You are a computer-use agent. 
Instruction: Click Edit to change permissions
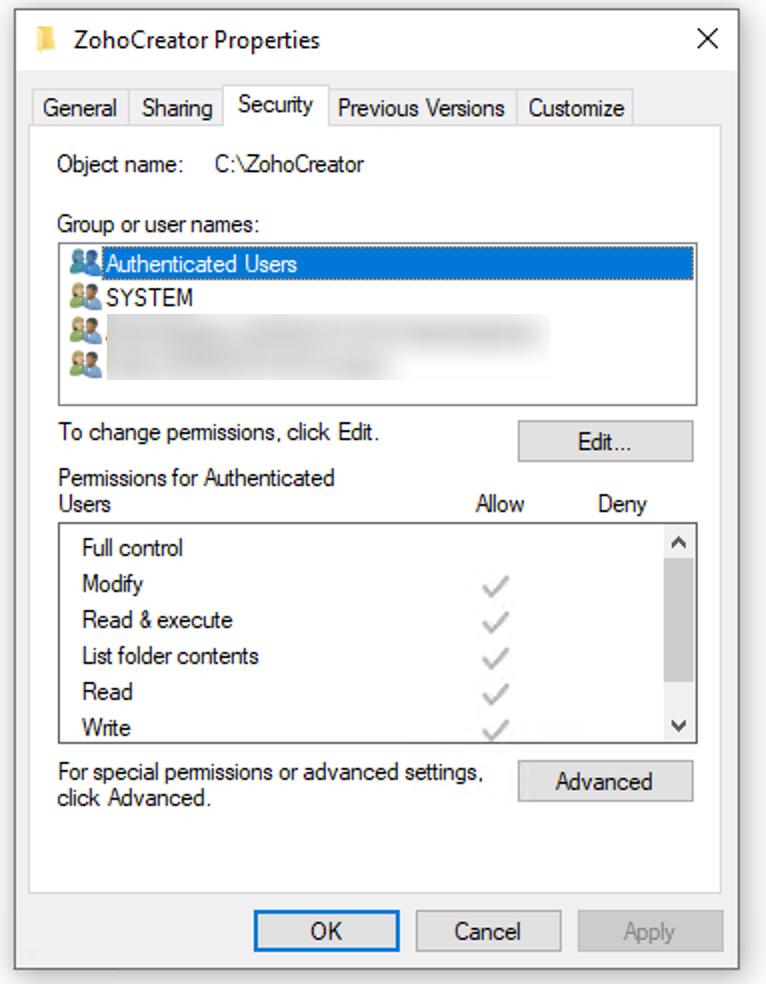click(x=604, y=441)
